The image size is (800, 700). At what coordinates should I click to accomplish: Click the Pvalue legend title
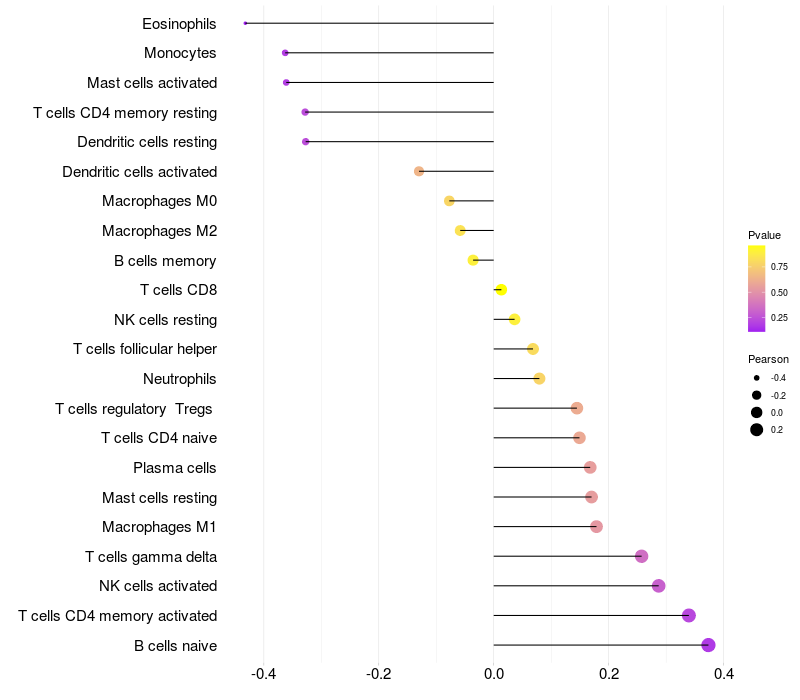click(765, 235)
